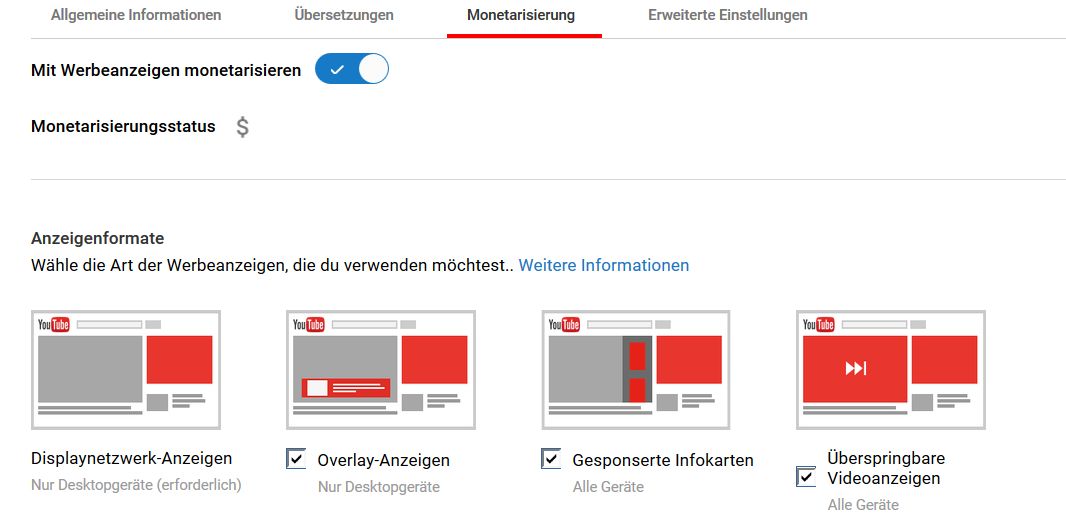Click the Gesponserte Infokarten label text
The height and width of the screenshot is (530, 1066).
(x=662, y=460)
